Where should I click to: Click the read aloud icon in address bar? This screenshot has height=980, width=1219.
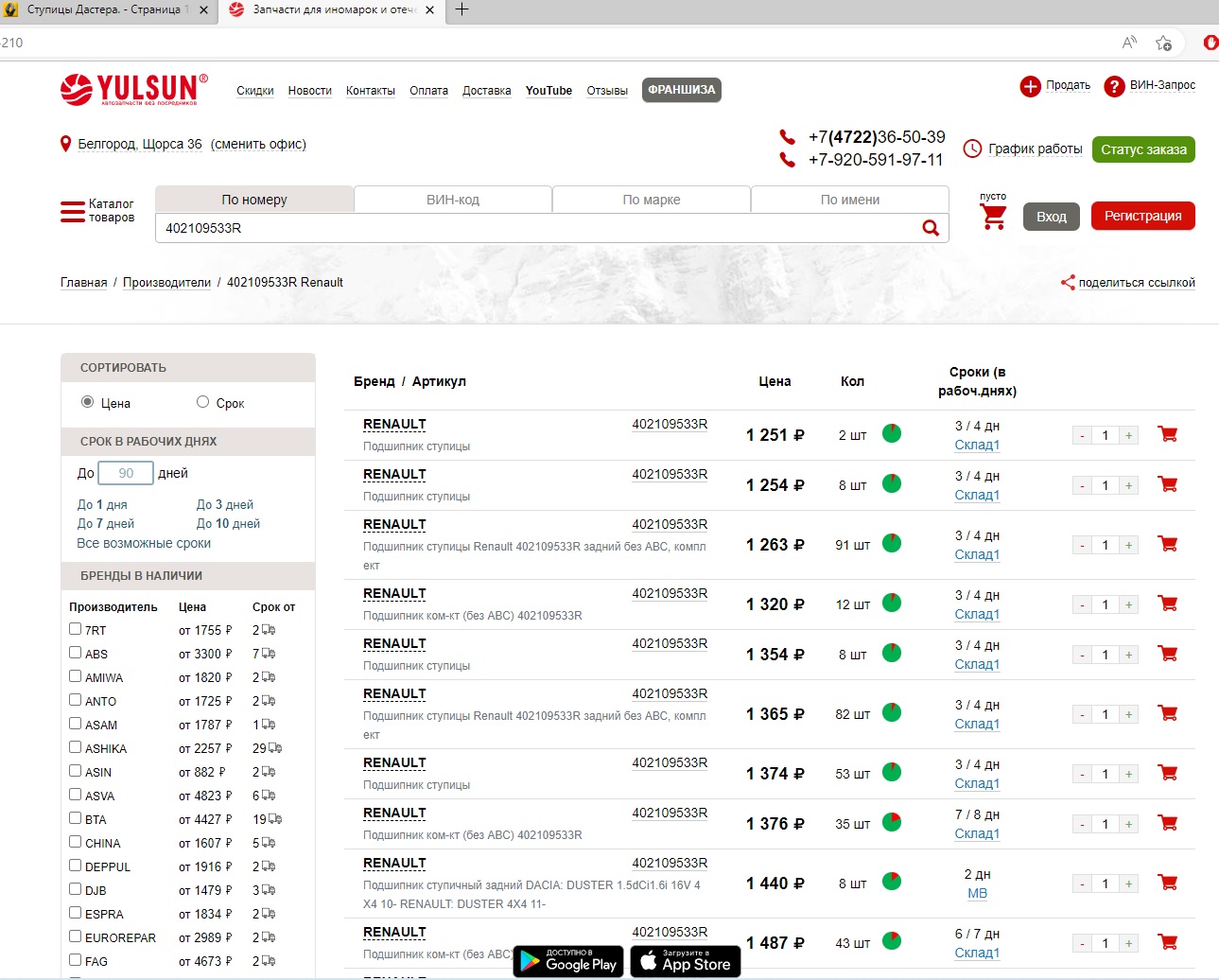[x=1129, y=43]
